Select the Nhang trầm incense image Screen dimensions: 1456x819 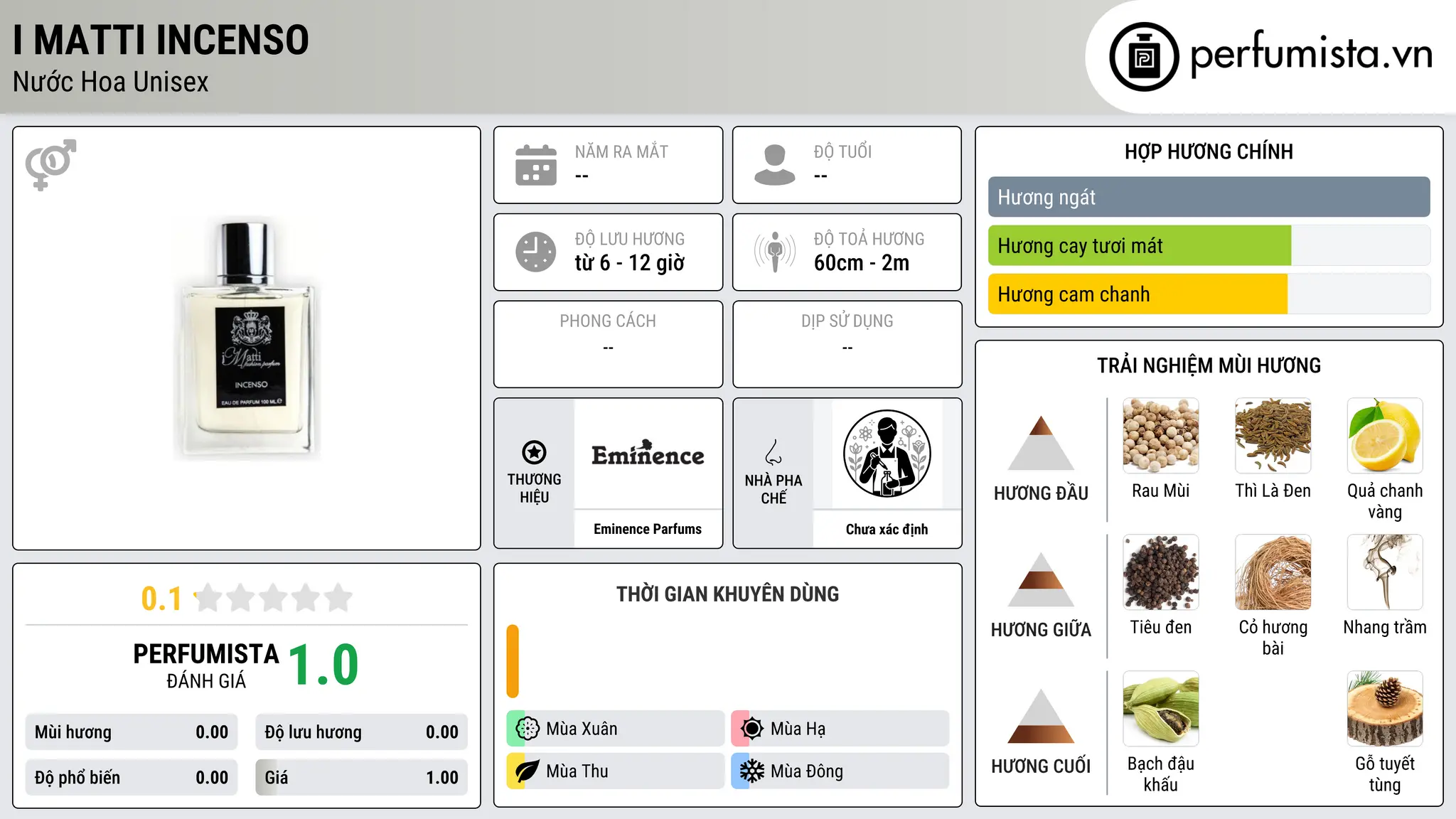[x=1385, y=572]
